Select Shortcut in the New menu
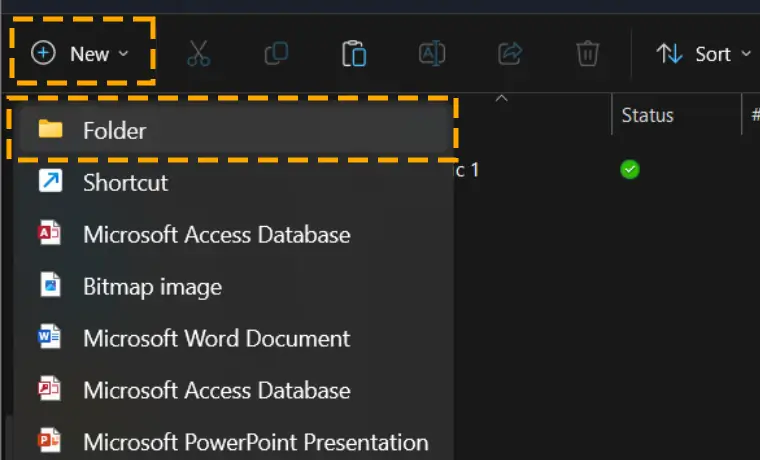Screen dimensions: 760x460 point(233,182)
